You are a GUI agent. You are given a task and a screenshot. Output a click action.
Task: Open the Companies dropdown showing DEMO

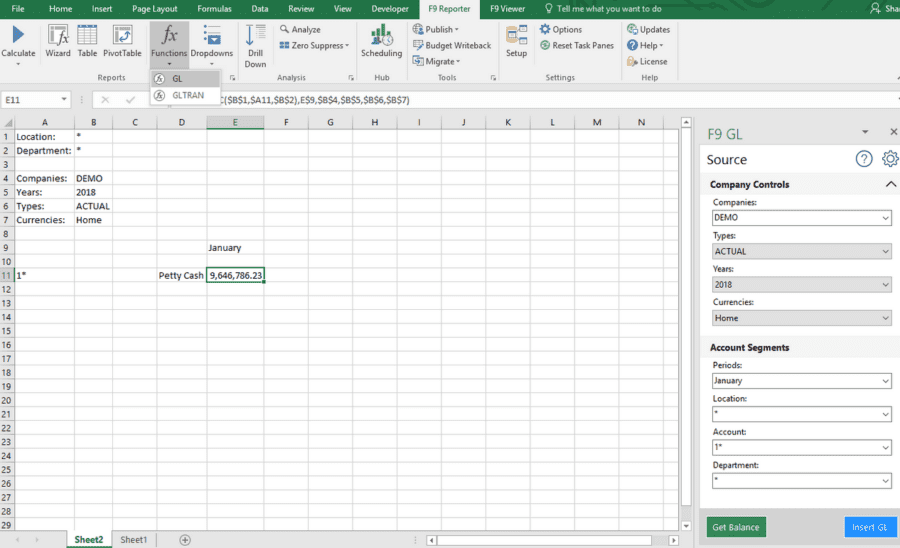[x=801, y=218]
